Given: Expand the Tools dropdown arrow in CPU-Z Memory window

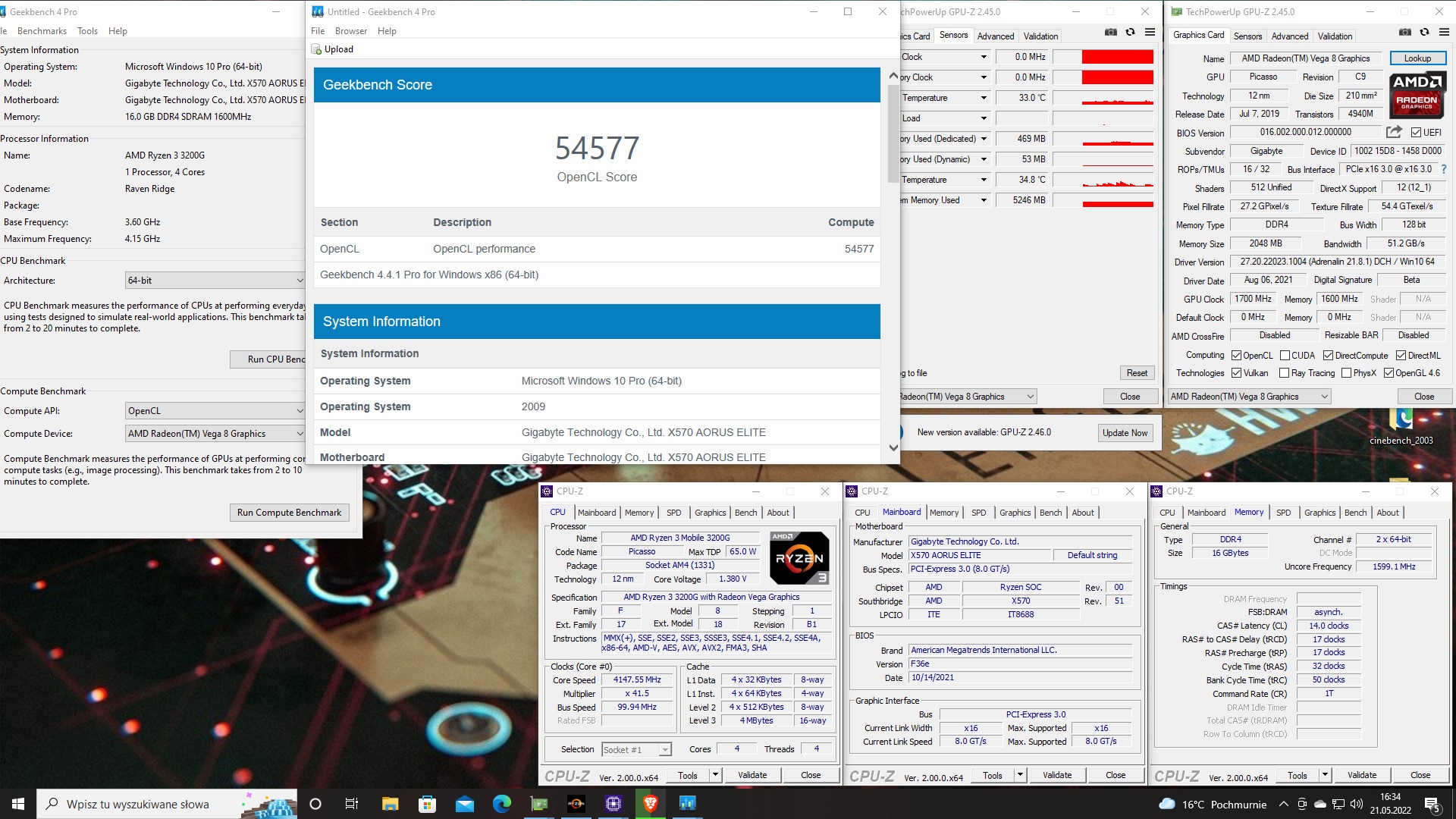Looking at the screenshot, I should [1325, 775].
